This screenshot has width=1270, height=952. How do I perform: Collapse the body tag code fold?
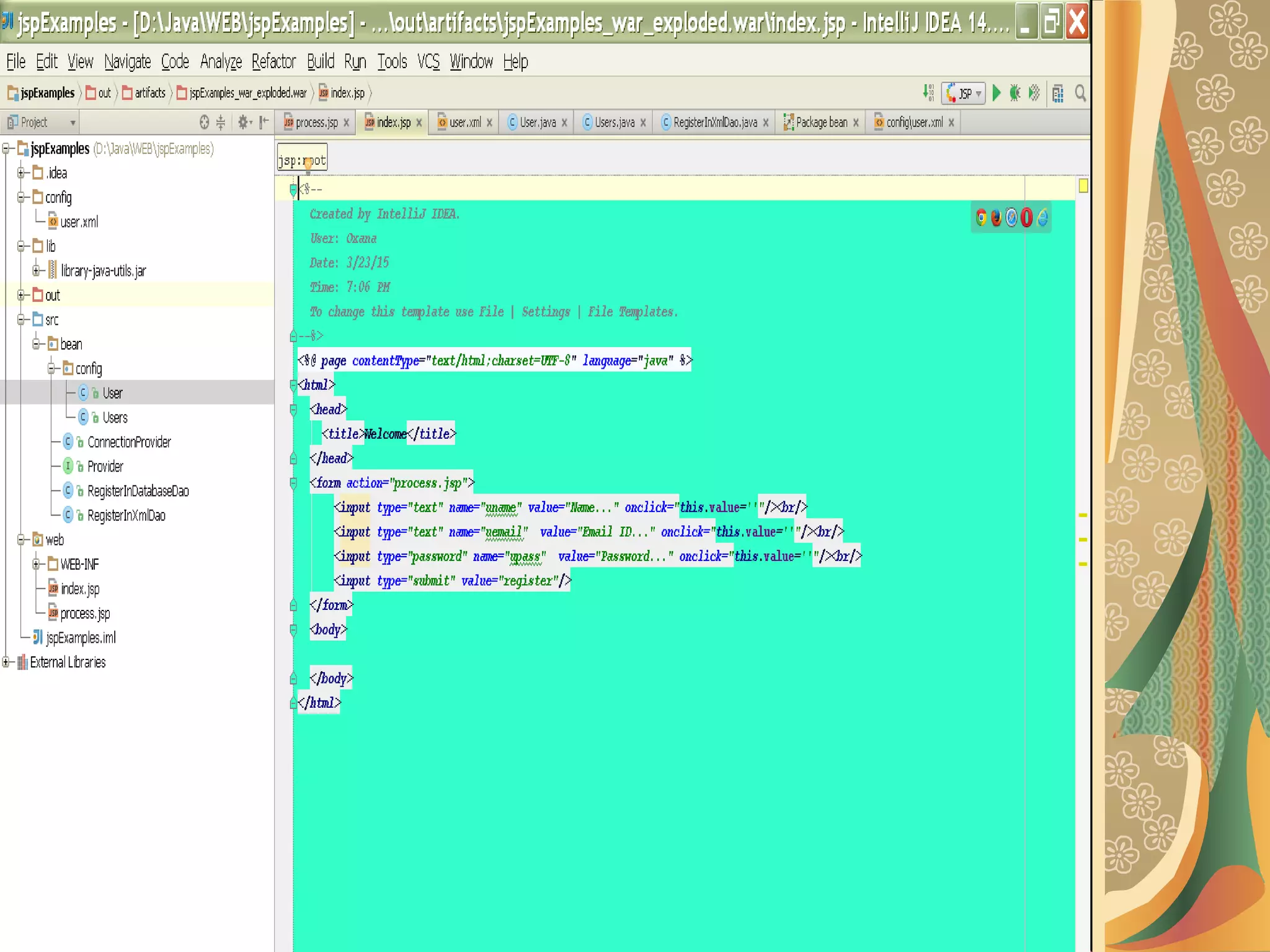click(293, 630)
